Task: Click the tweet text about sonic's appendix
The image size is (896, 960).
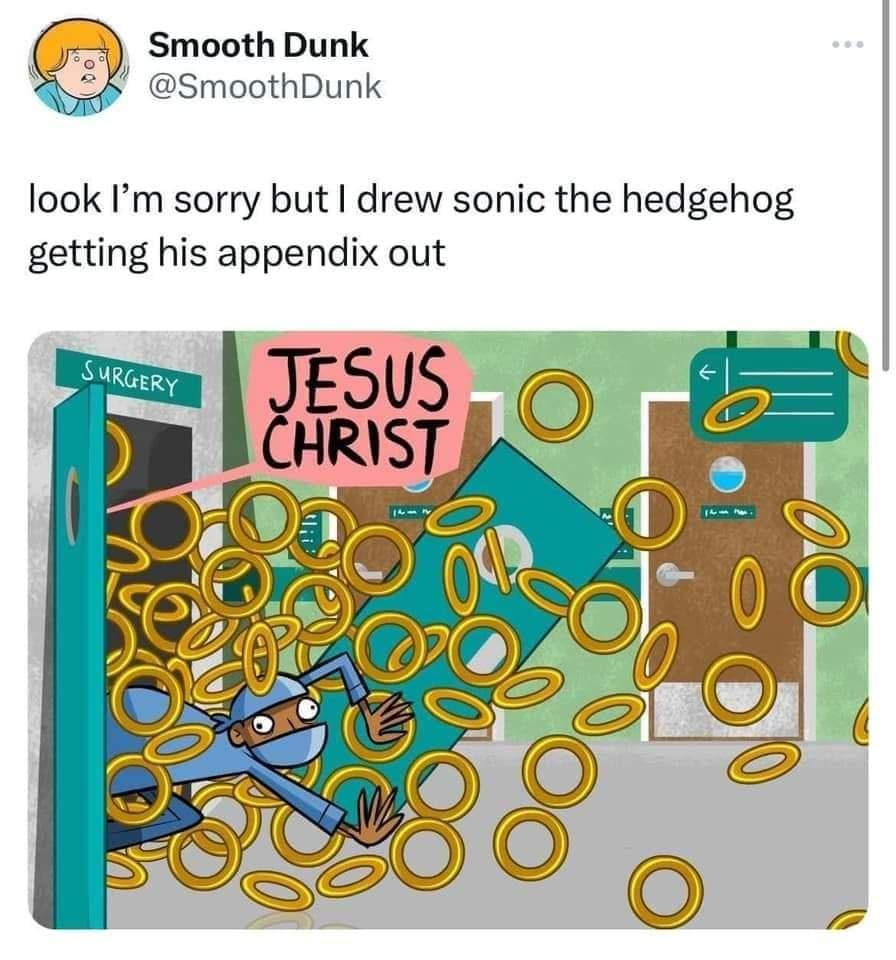Action: tap(411, 226)
